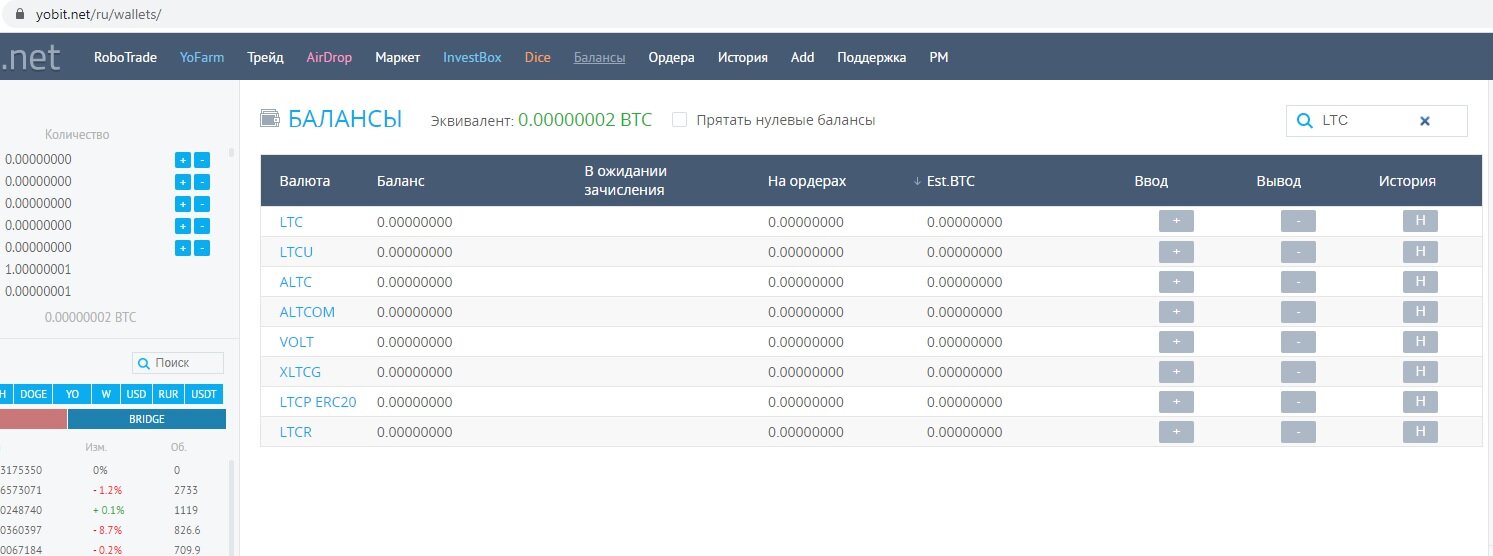Open the InvestBox menu item
The height and width of the screenshot is (556, 1493).
click(x=472, y=57)
